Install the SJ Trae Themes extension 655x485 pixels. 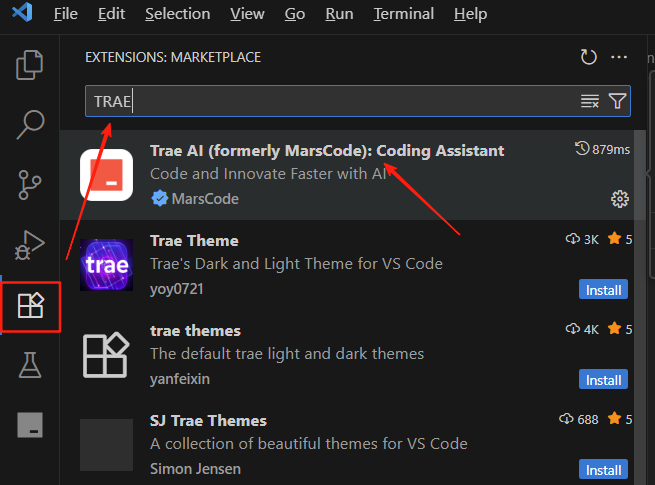click(603, 470)
